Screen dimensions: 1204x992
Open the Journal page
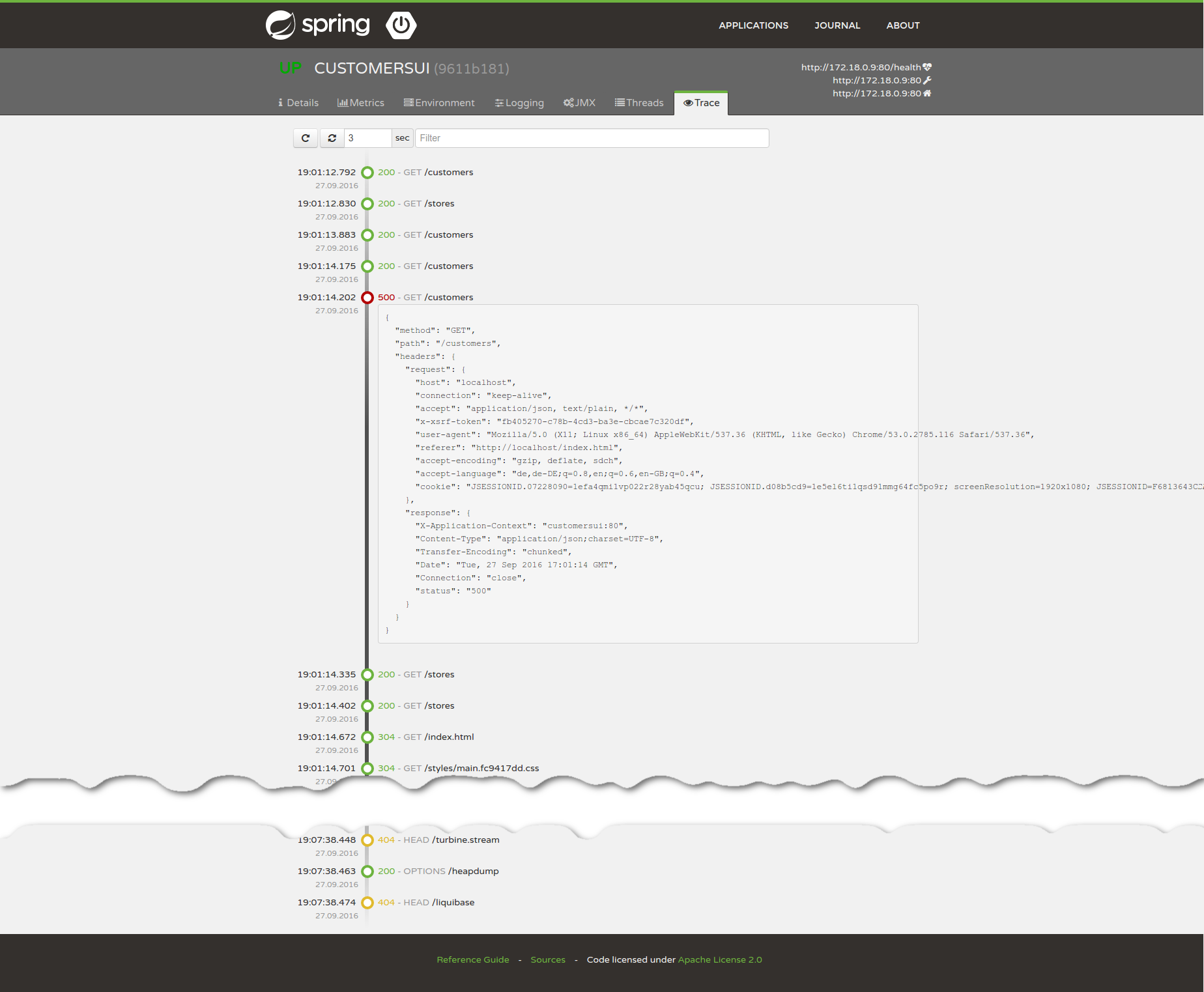click(x=837, y=25)
